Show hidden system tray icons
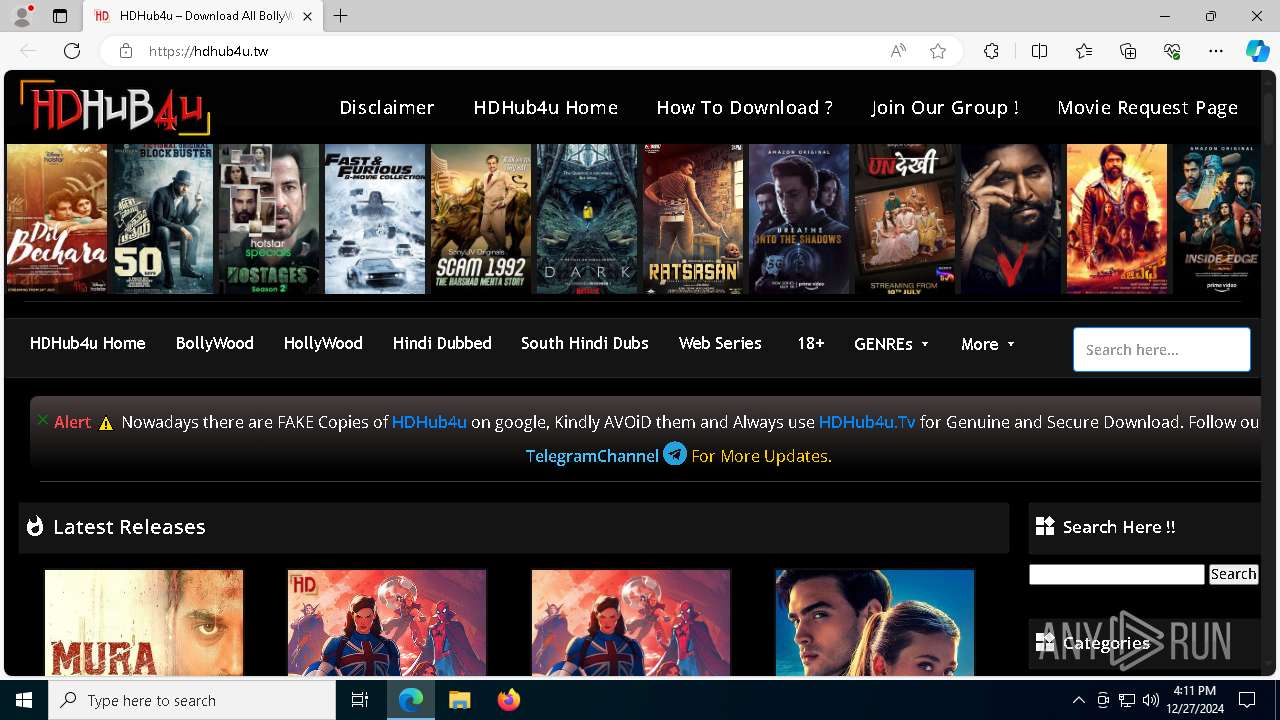1280x720 pixels. click(1078, 700)
